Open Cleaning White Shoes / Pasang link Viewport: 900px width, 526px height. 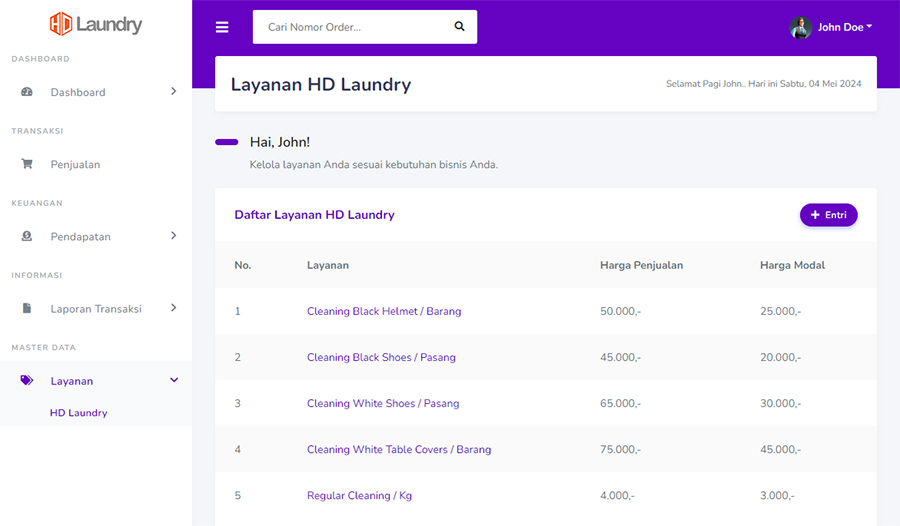(383, 403)
